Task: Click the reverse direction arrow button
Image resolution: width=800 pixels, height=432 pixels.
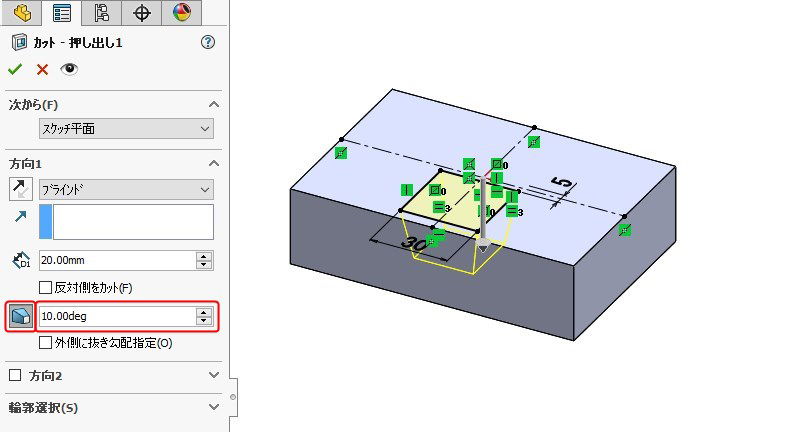Action: click(20, 189)
